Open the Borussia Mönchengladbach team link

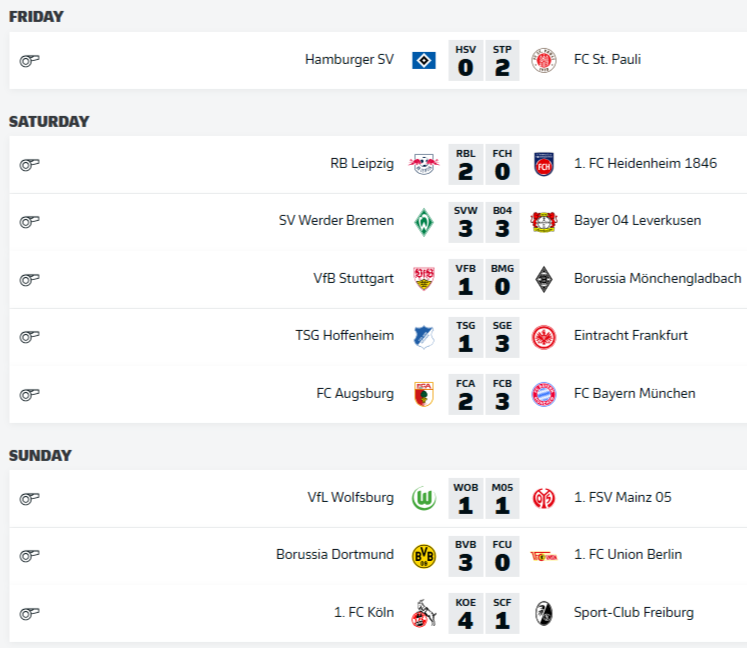coord(657,278)
